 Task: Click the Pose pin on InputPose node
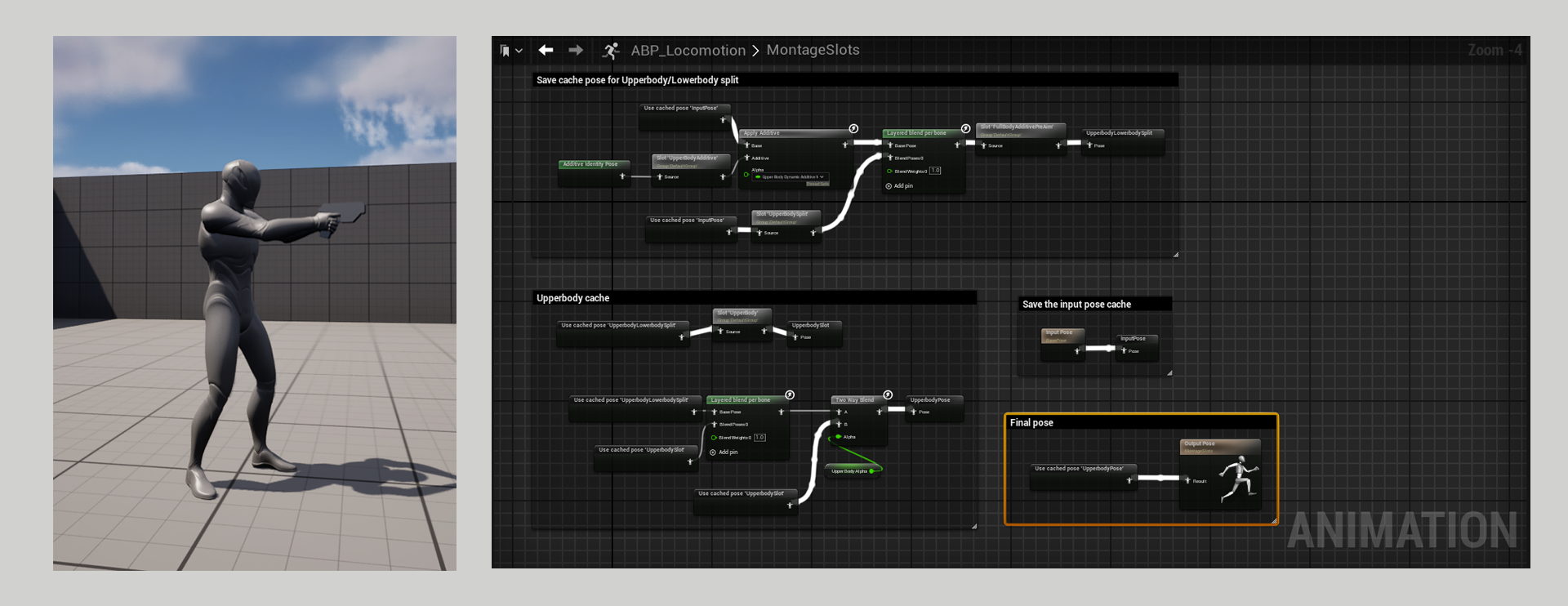click(1123, 350)
